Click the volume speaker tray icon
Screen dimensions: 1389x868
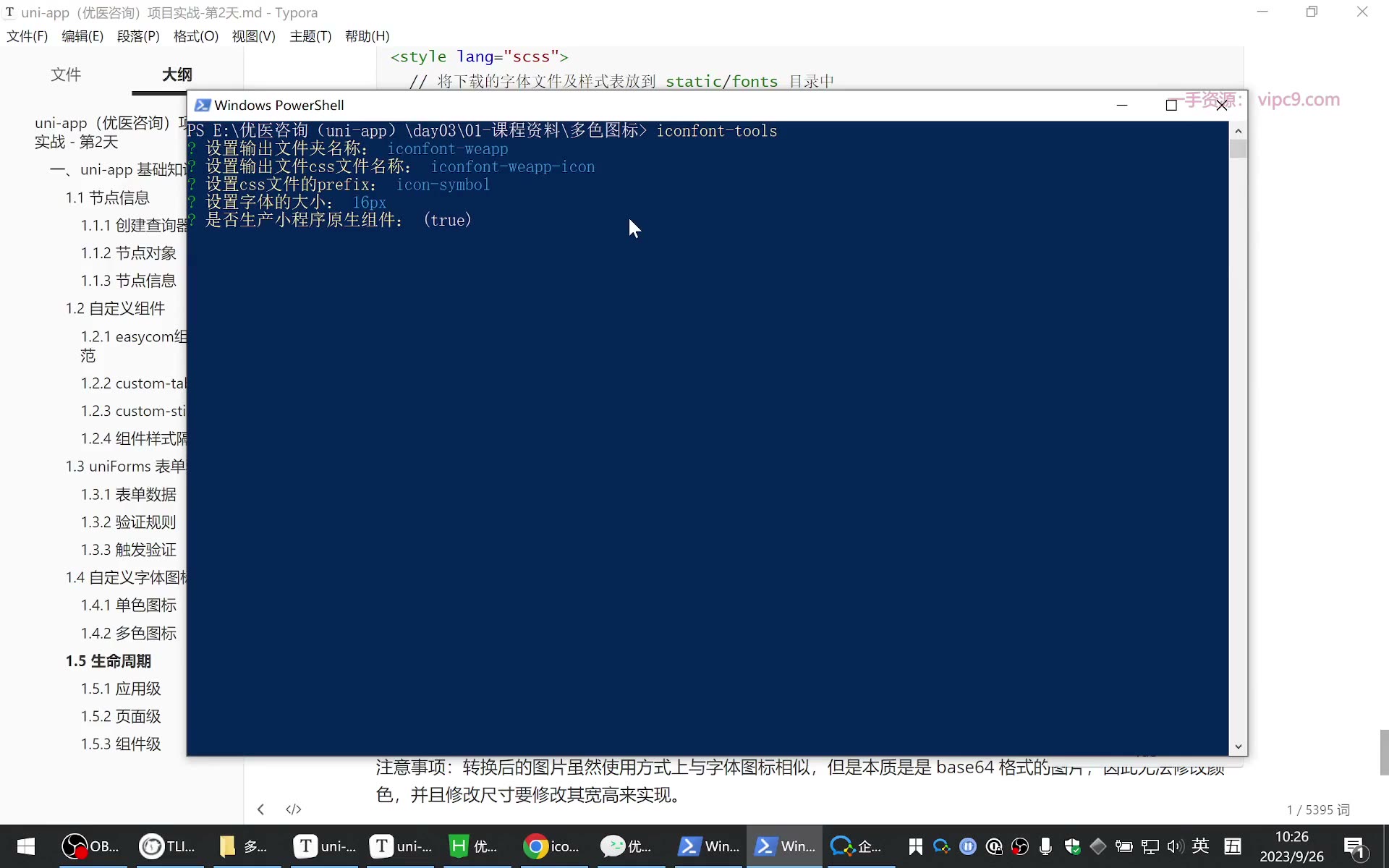[x=1176, y=846]
